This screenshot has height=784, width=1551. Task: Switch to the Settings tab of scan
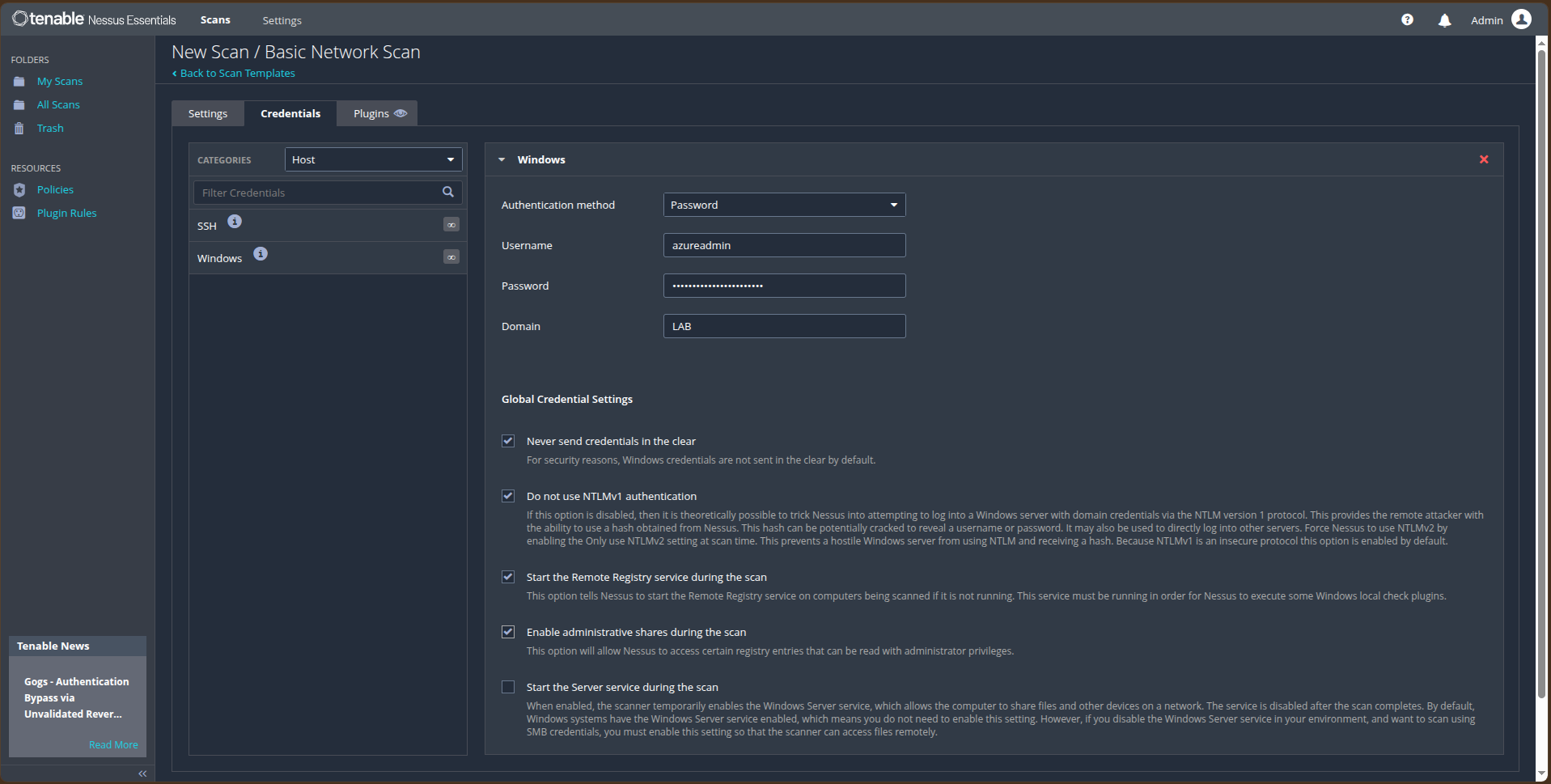point(208,113)
